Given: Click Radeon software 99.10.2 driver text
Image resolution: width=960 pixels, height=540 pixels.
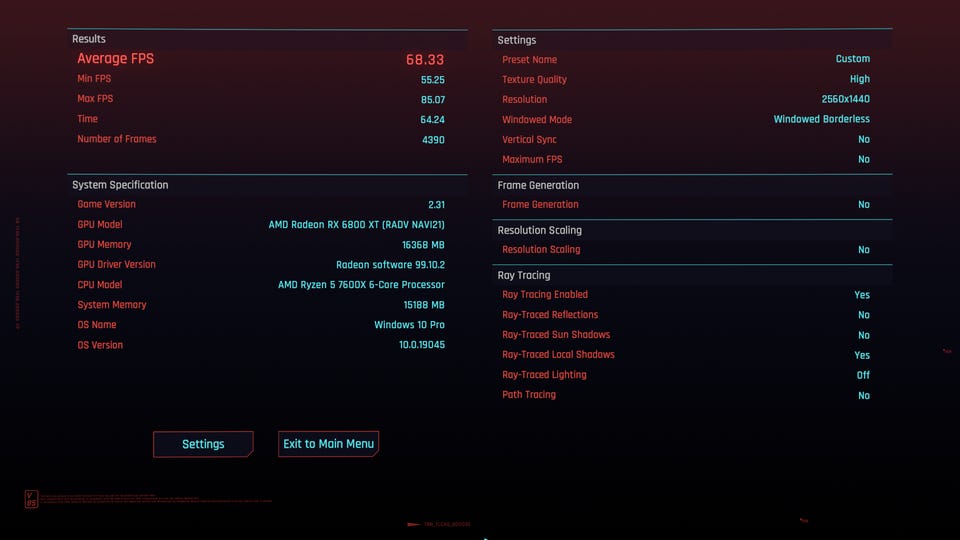Looking at the screenshot, I should click(x=390, y=264).
